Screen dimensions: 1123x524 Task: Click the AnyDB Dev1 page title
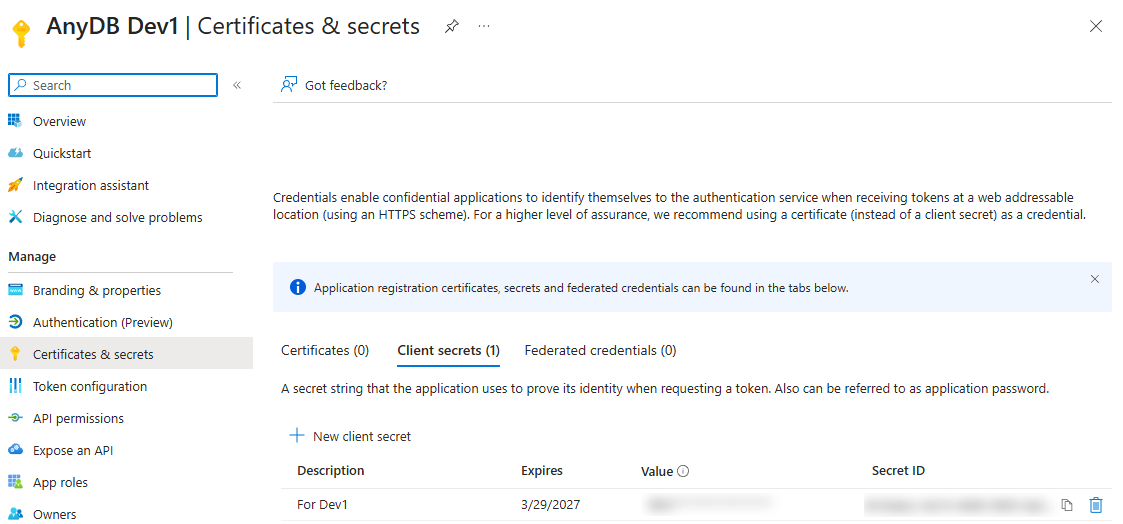pos(113,26)
